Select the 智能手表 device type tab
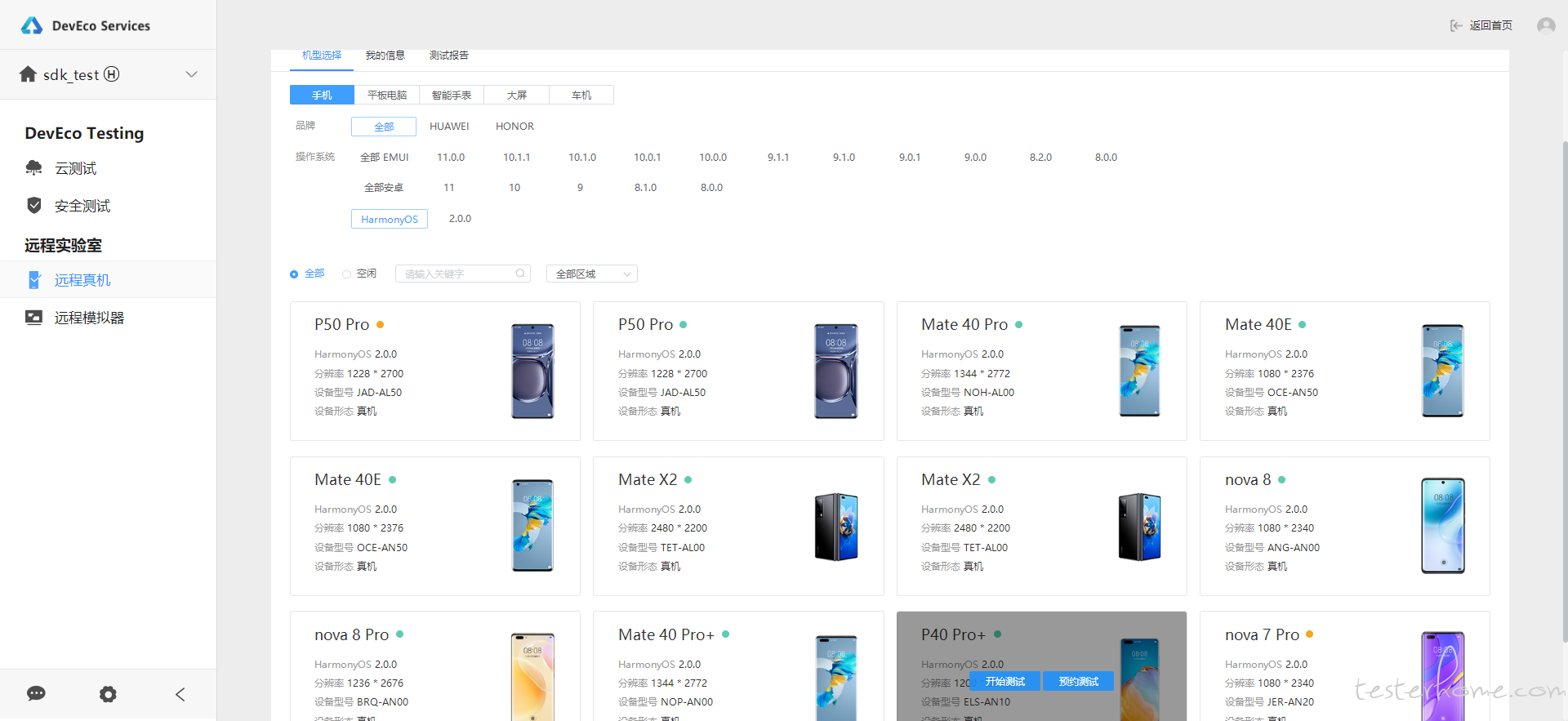 coord(452,95)
